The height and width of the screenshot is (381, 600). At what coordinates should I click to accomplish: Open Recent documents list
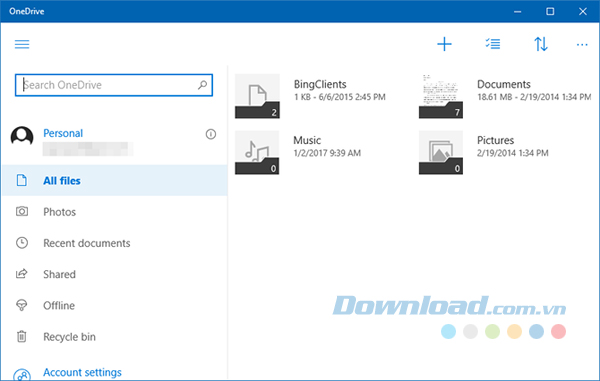pos(115,243)
